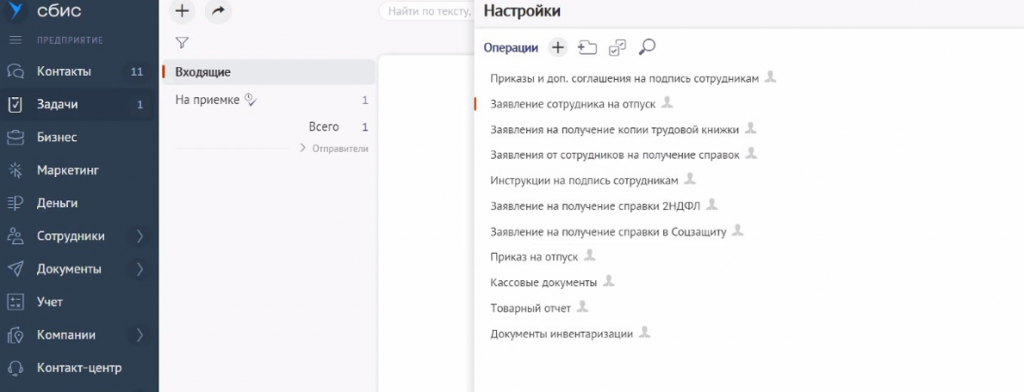
Task: Open Заявления от сотрудников на получение справок
Action: 615,155
